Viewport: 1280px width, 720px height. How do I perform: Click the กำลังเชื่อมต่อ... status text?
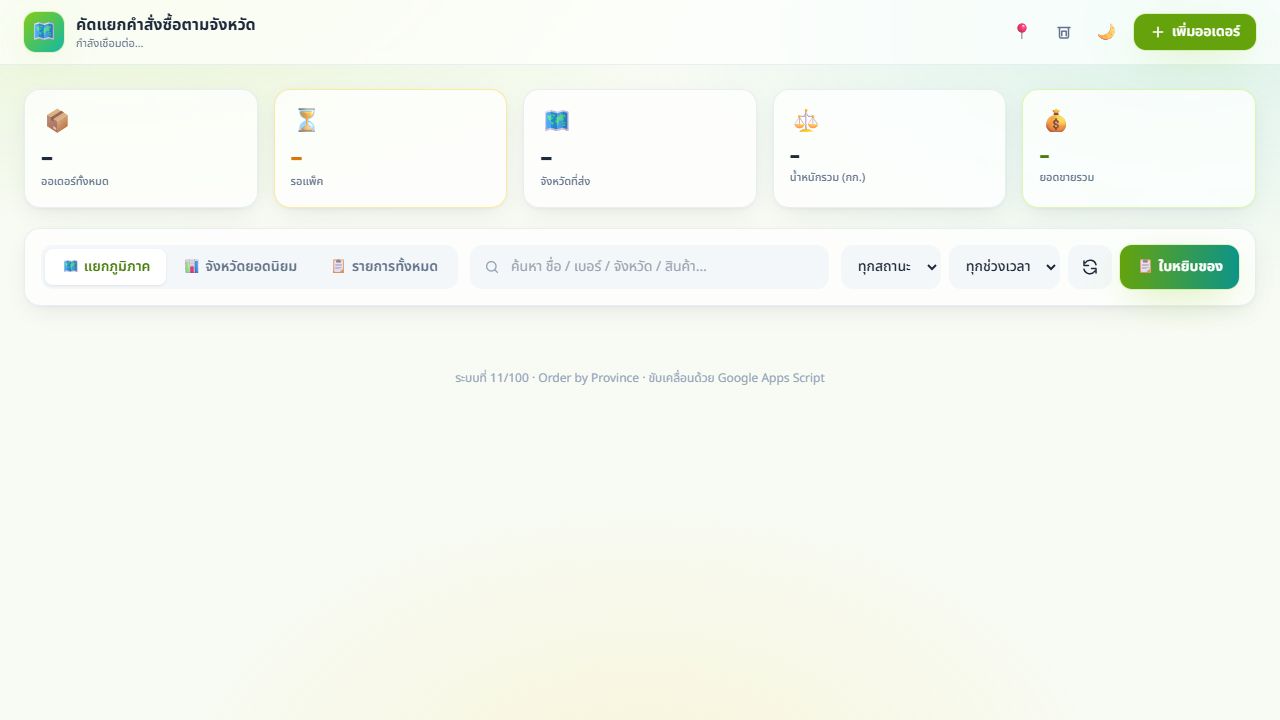[x=109, y=44]
